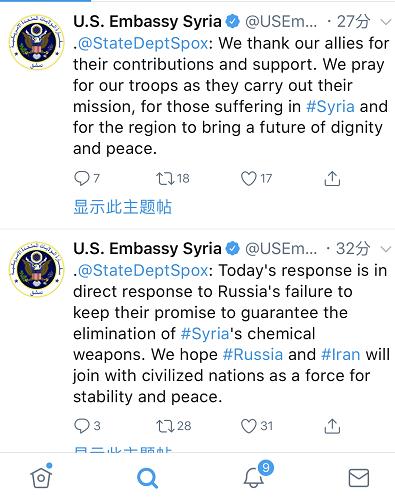Open U.S. Embassy Syria avatar on second tweet
The width and height of the screenshot is (395, 501).
36,269
